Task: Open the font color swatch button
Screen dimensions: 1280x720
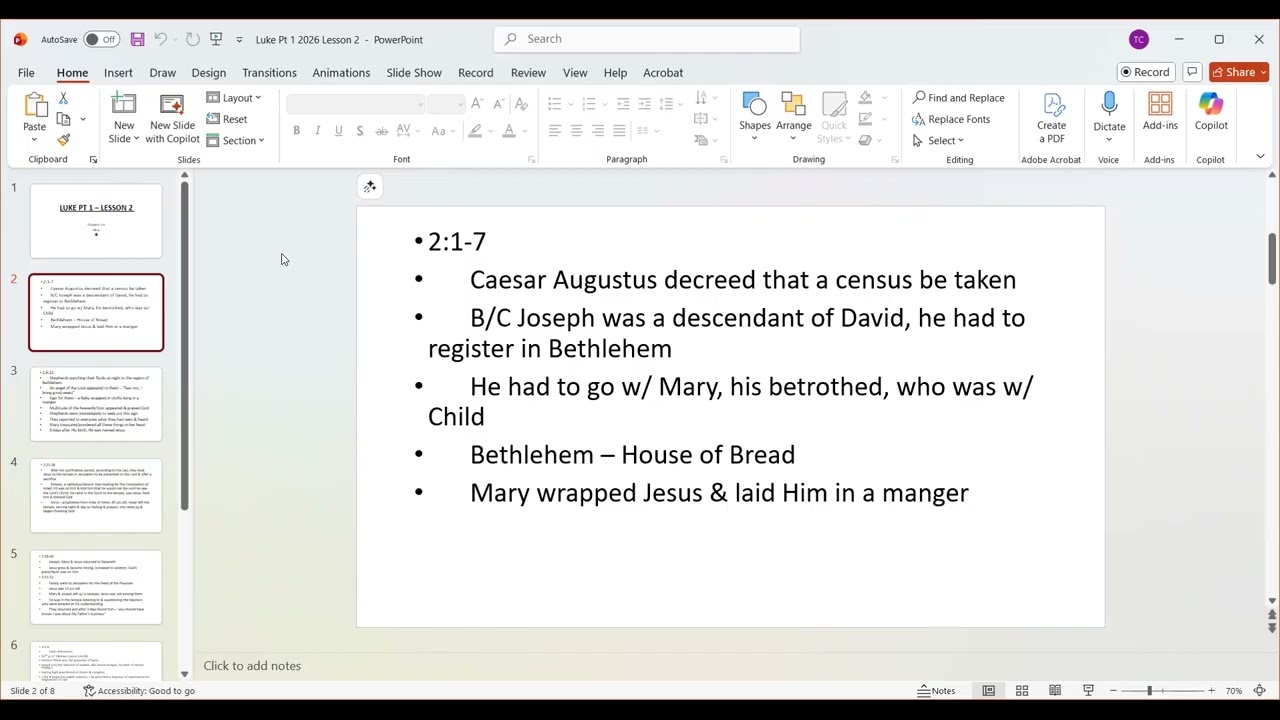Action: (x=509, y=131)
